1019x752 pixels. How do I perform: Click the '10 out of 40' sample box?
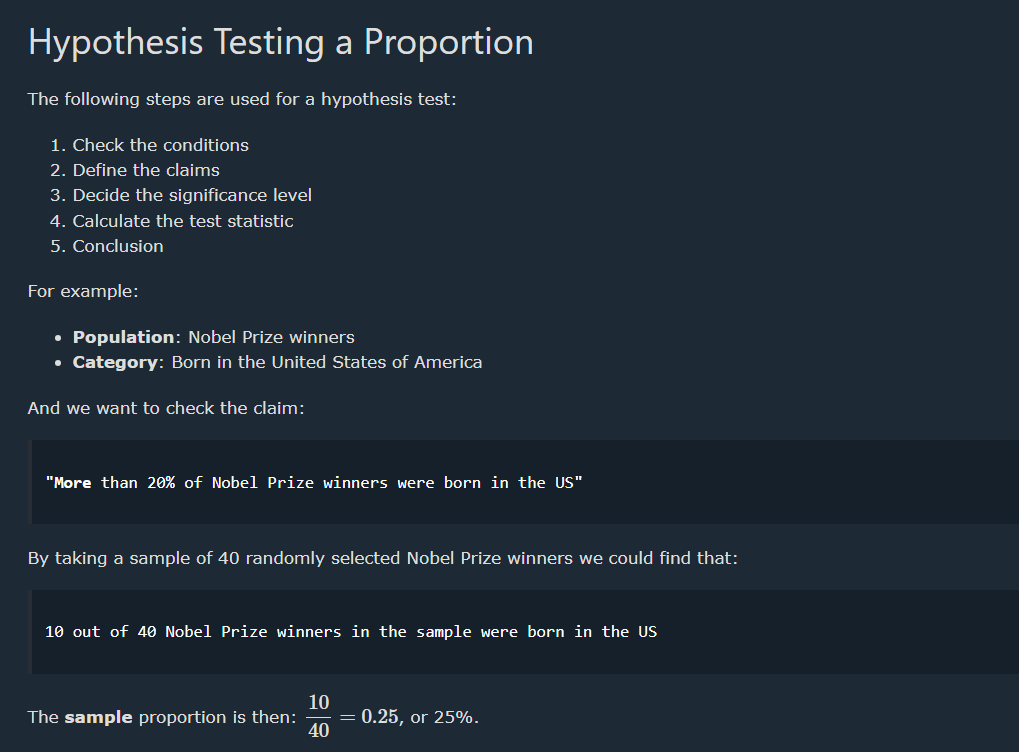coord(525,632)
